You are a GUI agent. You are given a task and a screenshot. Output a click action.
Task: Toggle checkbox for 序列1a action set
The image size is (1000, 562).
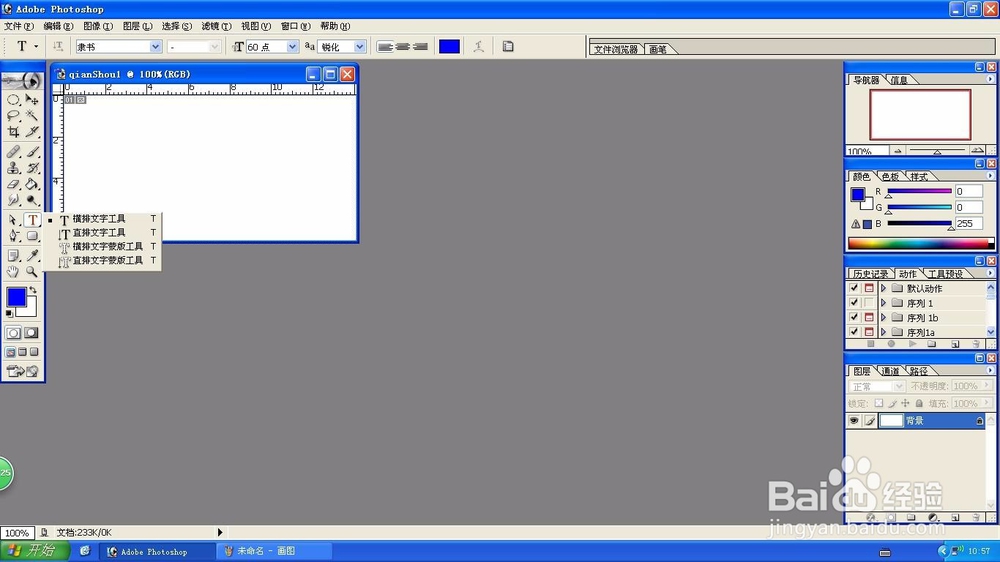(x=854, y=332)
